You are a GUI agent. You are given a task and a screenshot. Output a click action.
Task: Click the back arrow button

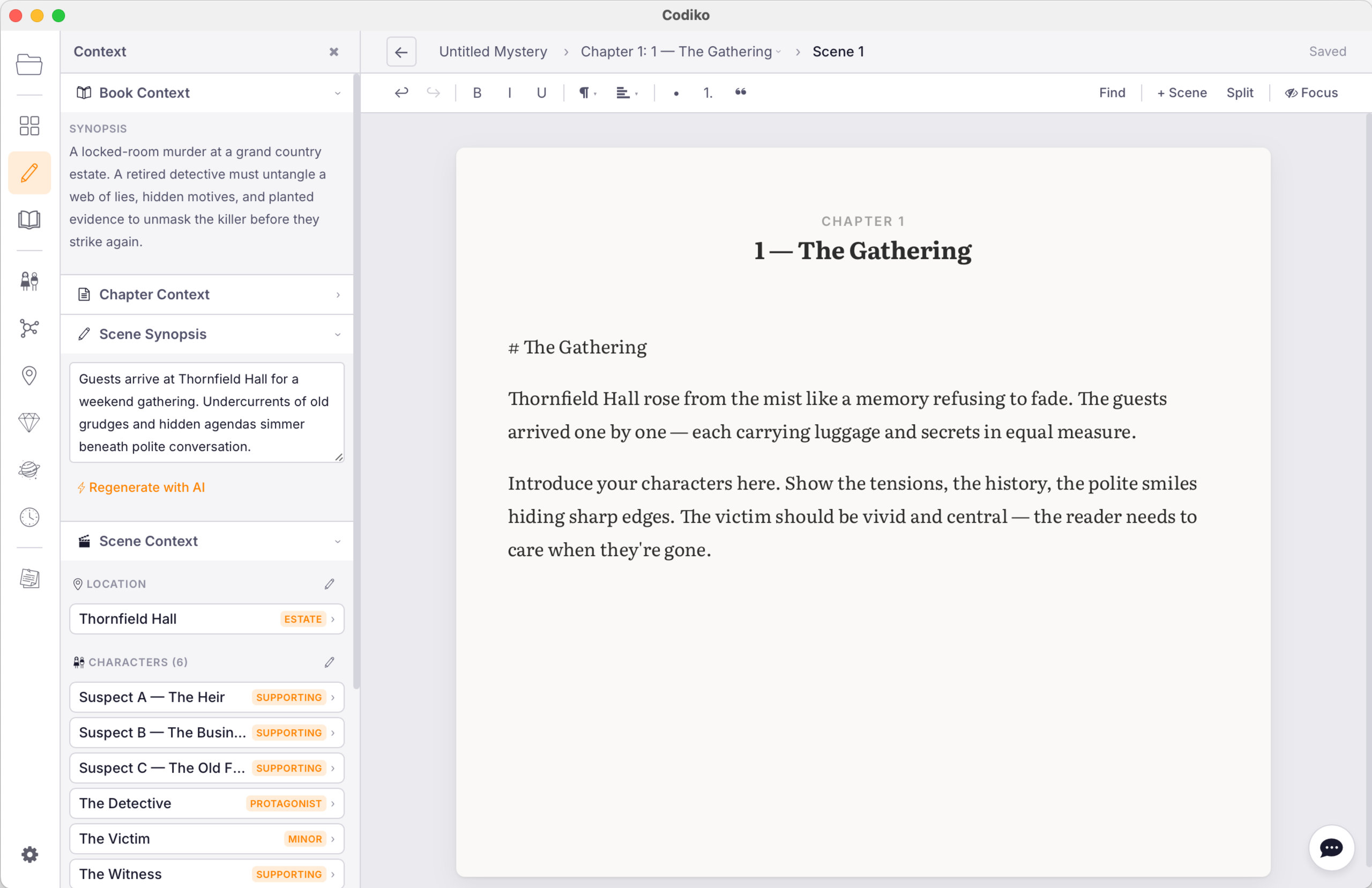pyautogui.click(x=401, y=52)
